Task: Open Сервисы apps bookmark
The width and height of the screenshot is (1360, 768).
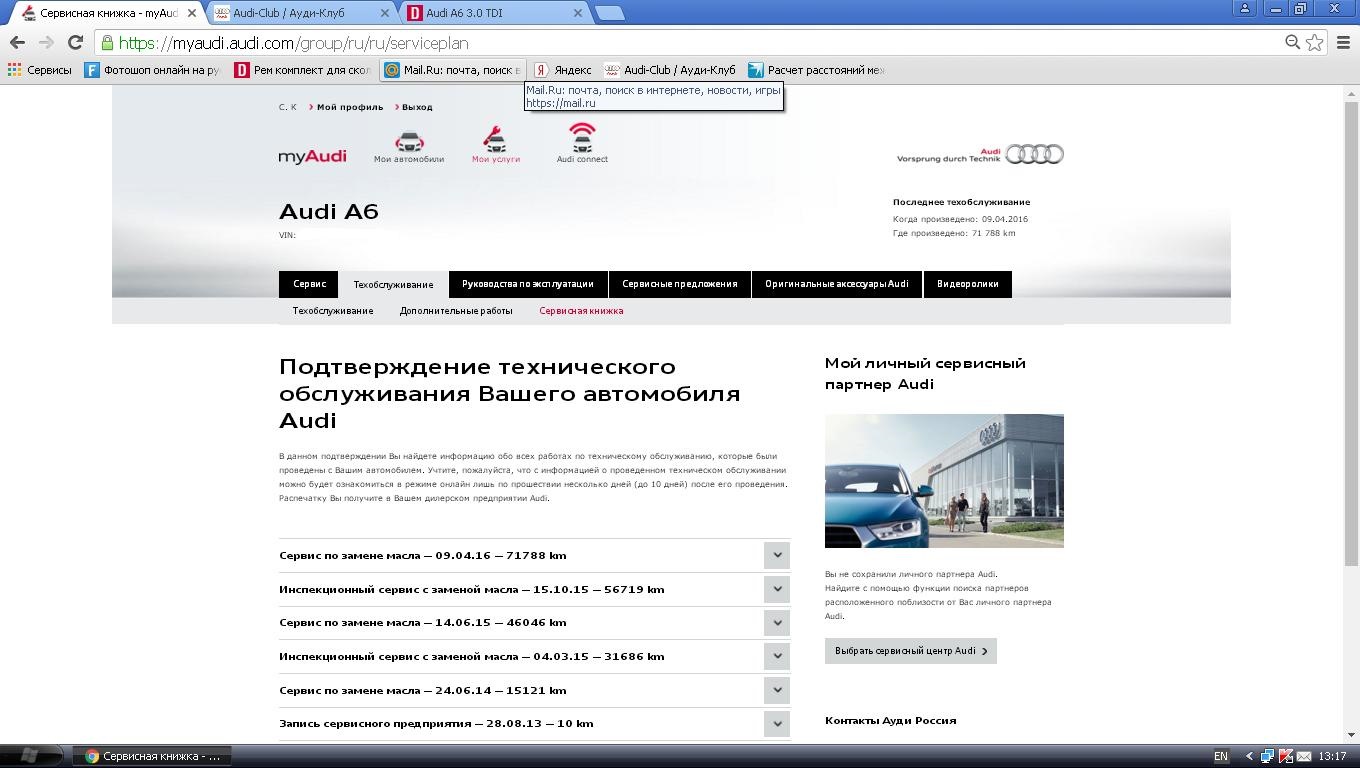Action: (x=40, y=70)
